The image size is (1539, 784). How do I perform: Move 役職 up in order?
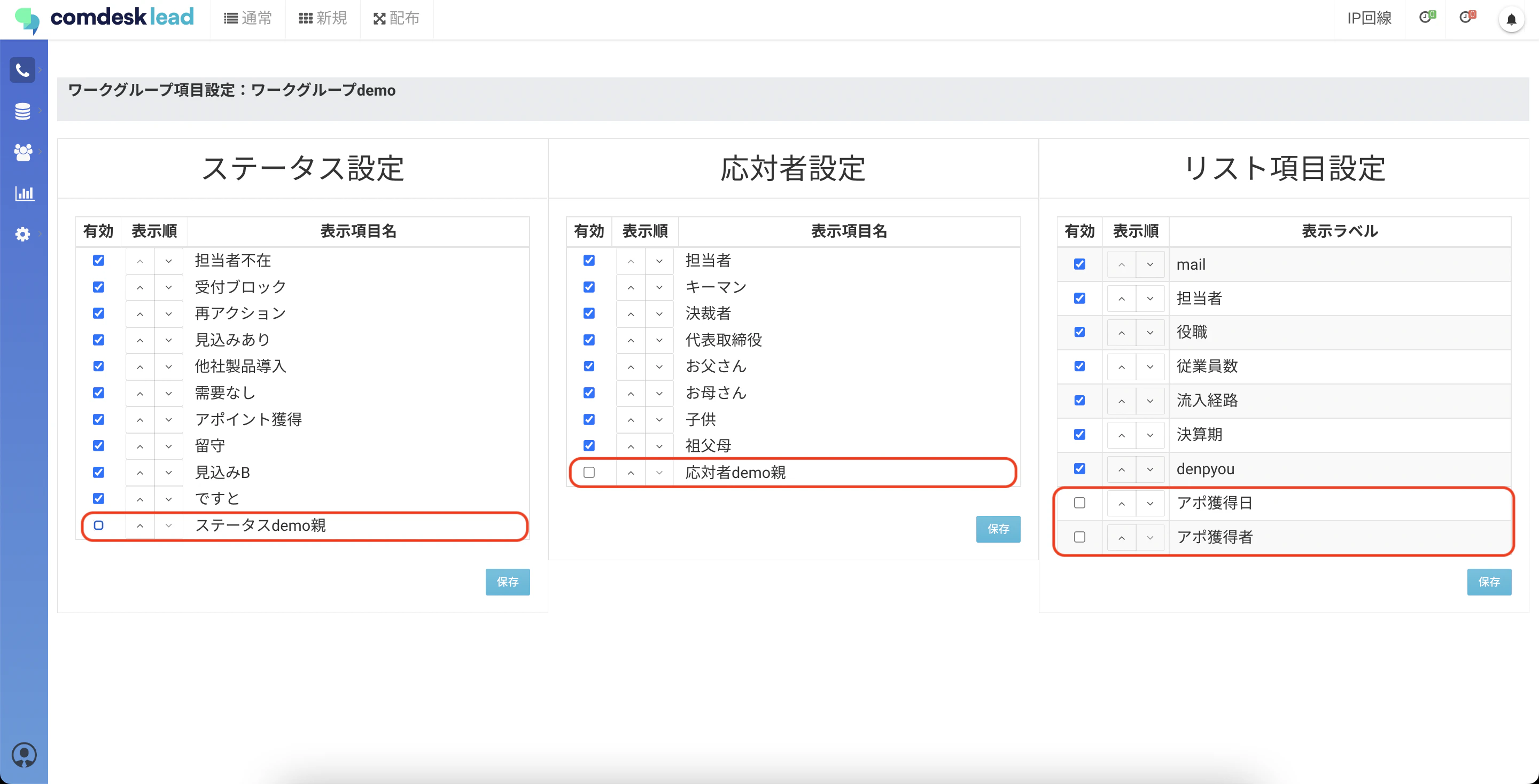click(x=1122, y=333)
